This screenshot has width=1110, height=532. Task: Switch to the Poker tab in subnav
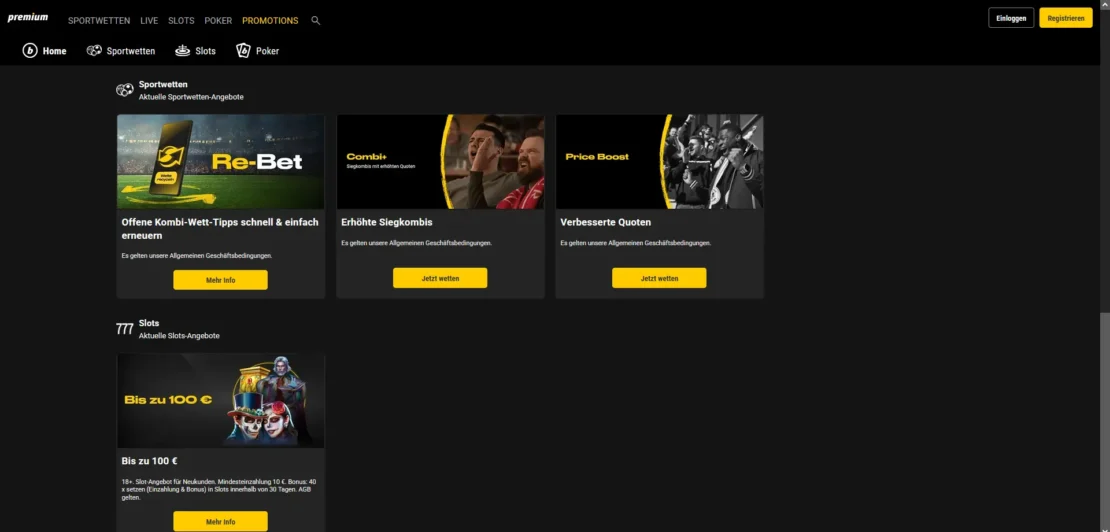[258, 51]
